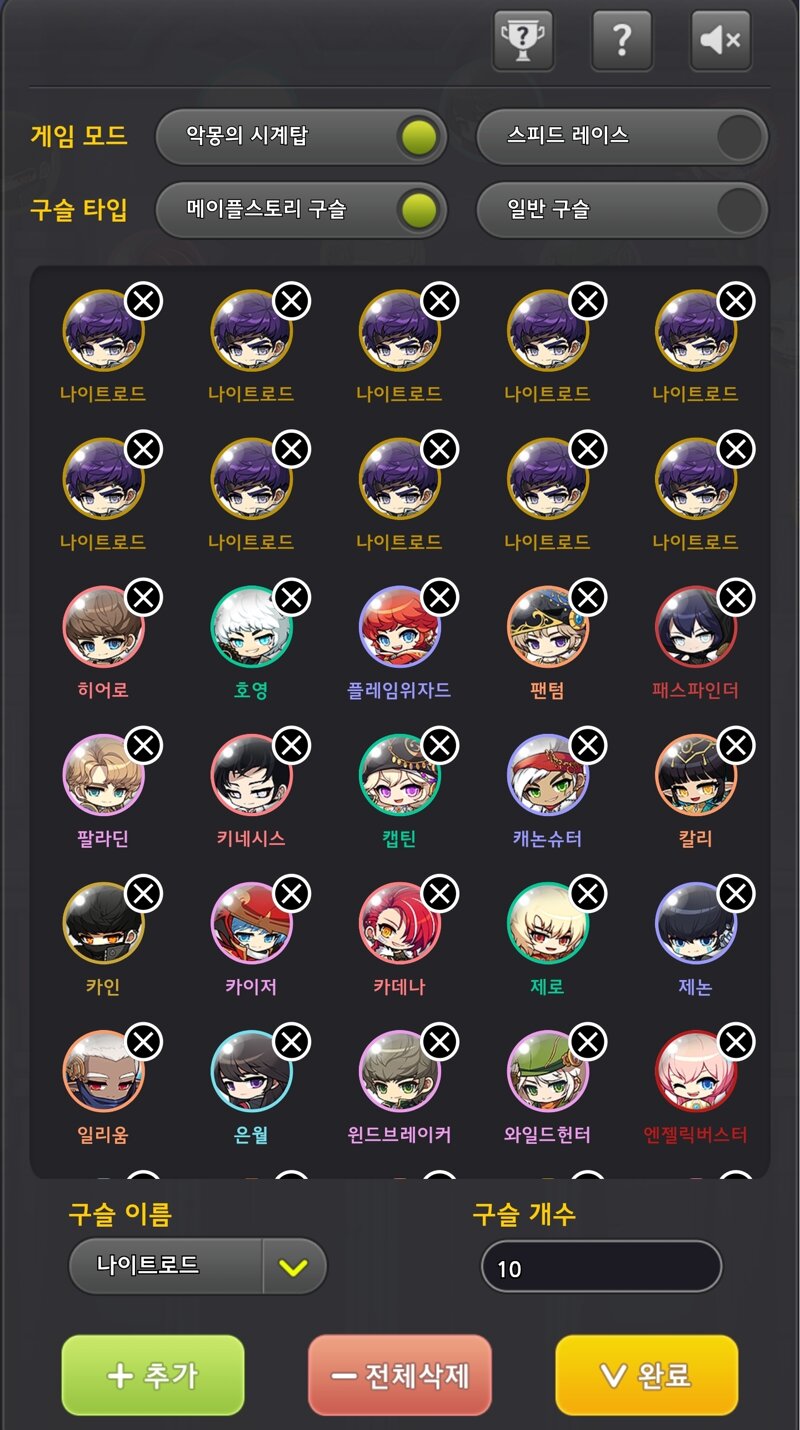
Task: Select 악몽의 시계탑 game mode
Action: (x=301, y=137)
